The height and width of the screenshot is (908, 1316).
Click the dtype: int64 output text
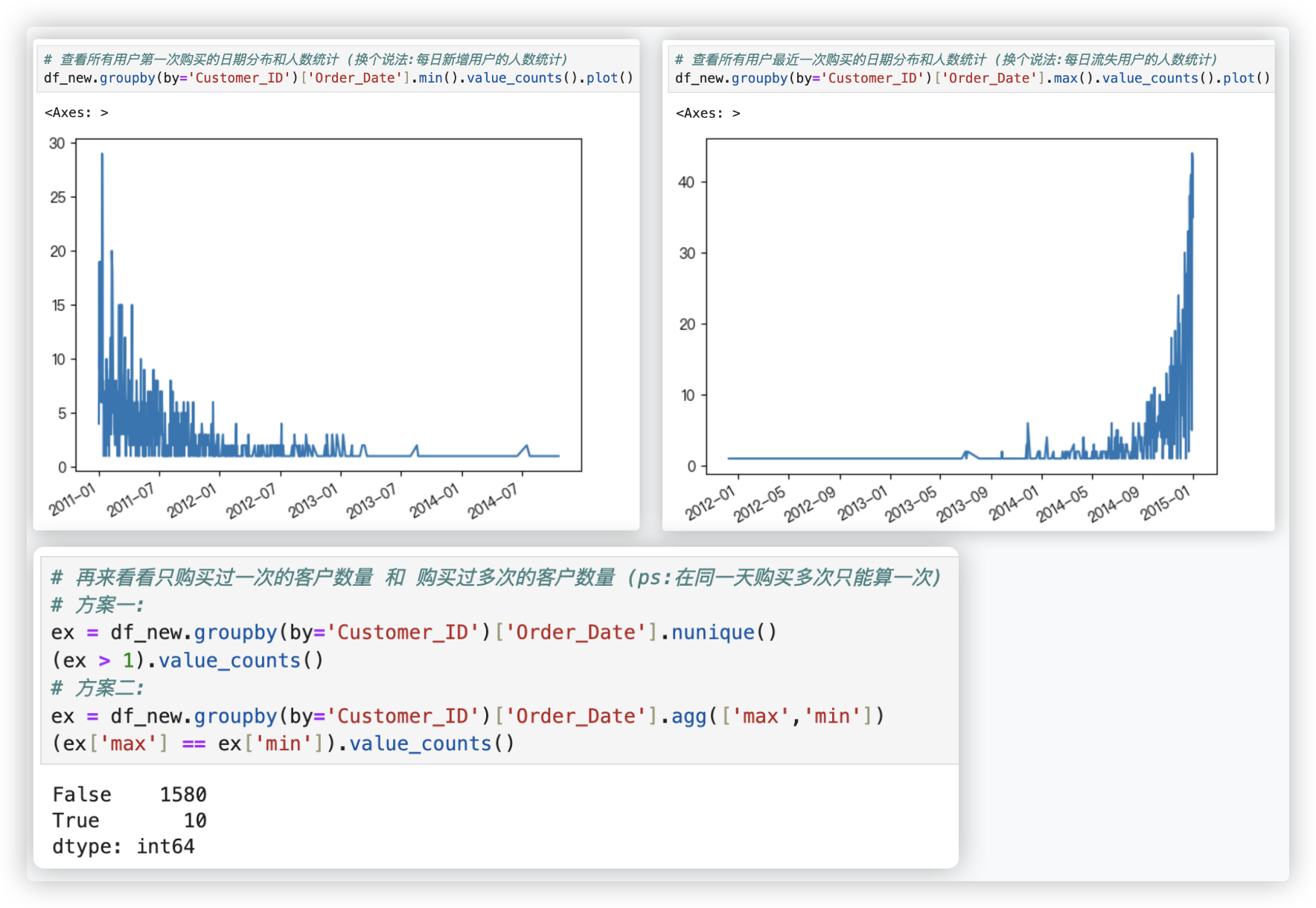click(124, 846)
